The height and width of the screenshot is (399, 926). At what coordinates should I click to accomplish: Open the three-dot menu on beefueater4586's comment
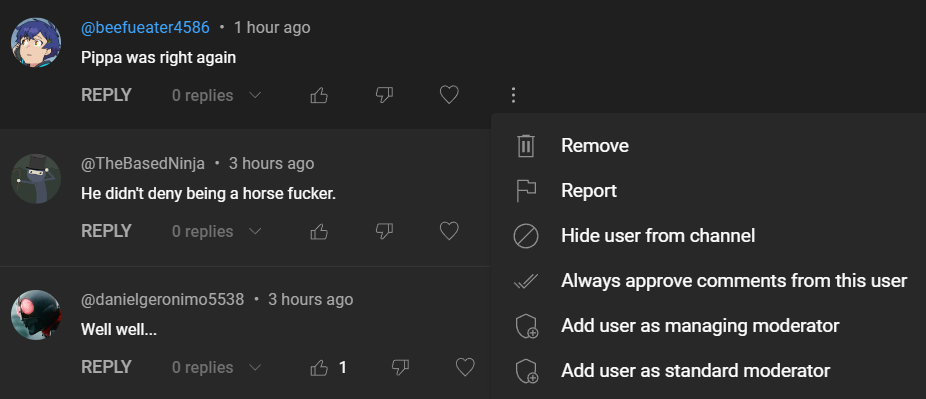[513, 95]
